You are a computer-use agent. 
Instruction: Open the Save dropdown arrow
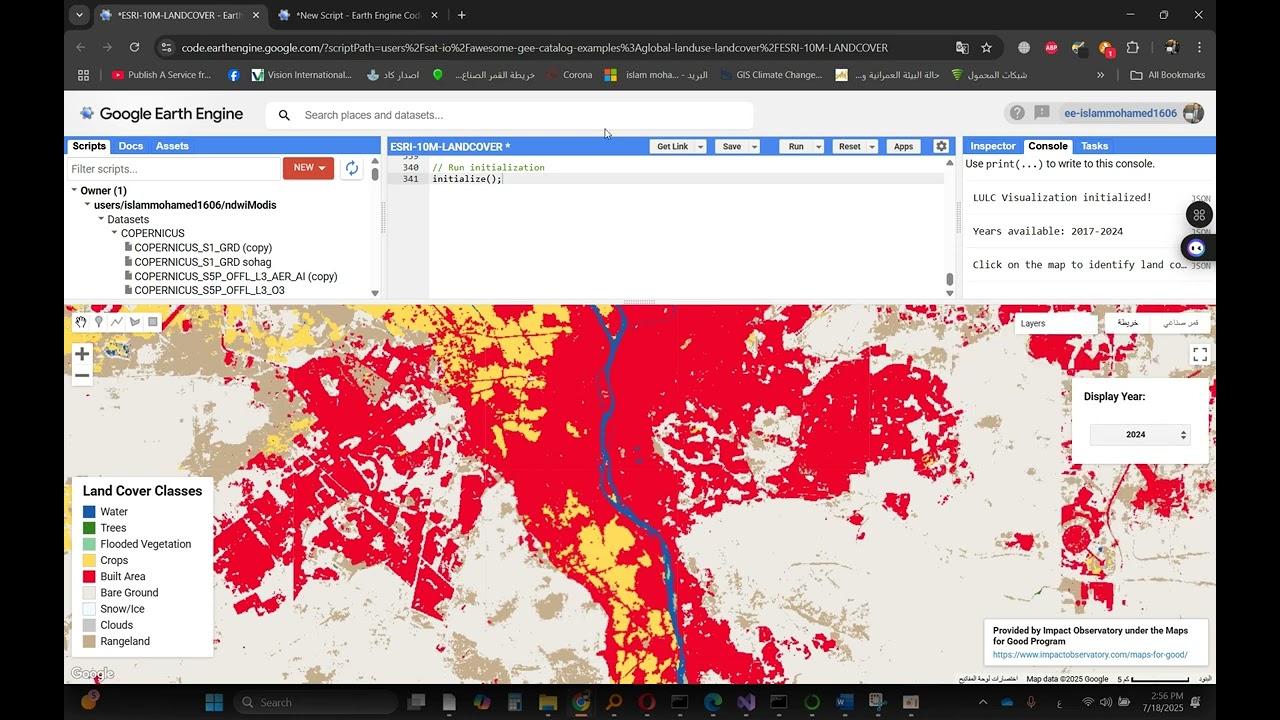[x=754, y=146]
